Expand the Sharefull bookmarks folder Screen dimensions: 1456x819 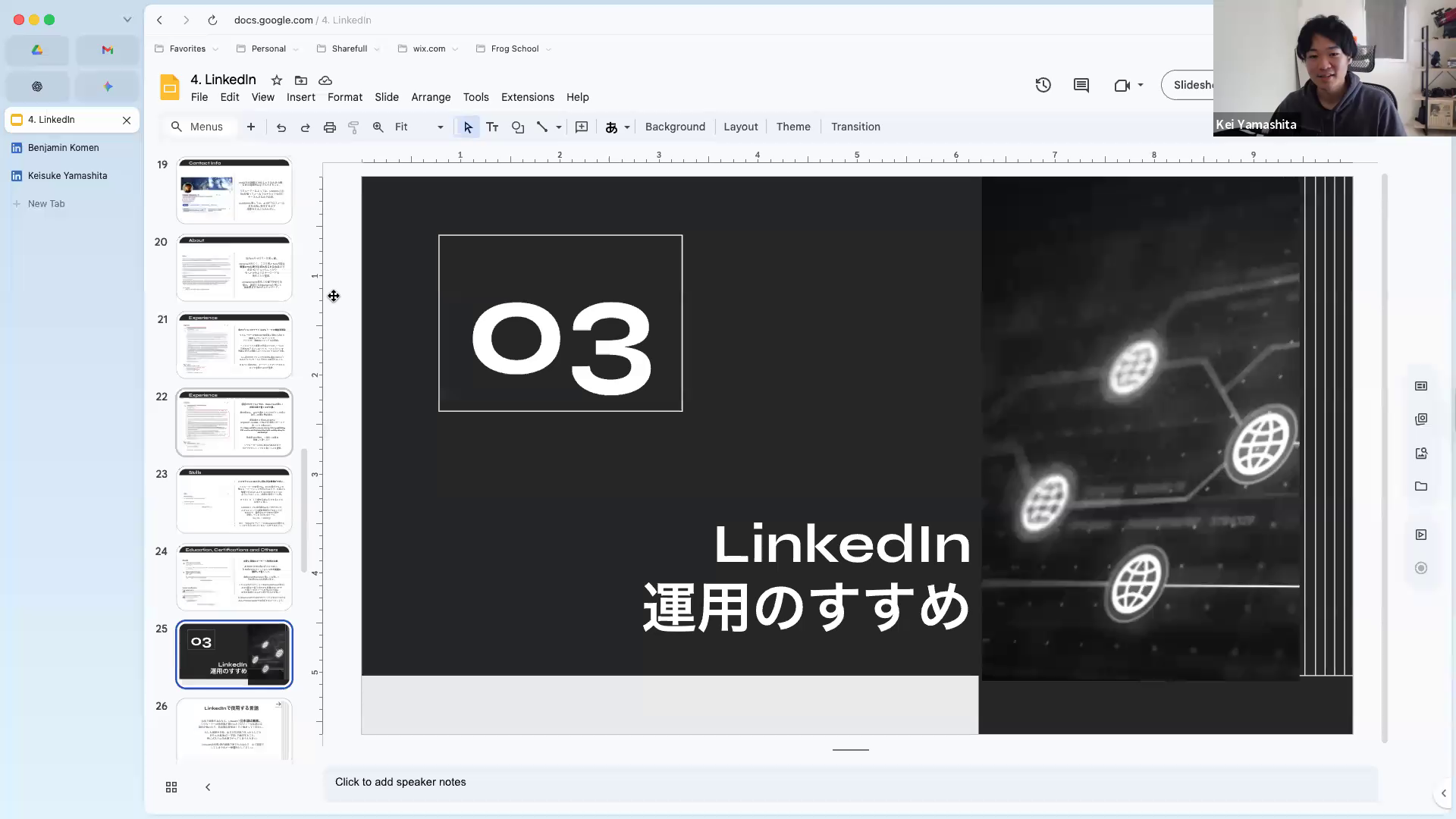pos(348,49)
